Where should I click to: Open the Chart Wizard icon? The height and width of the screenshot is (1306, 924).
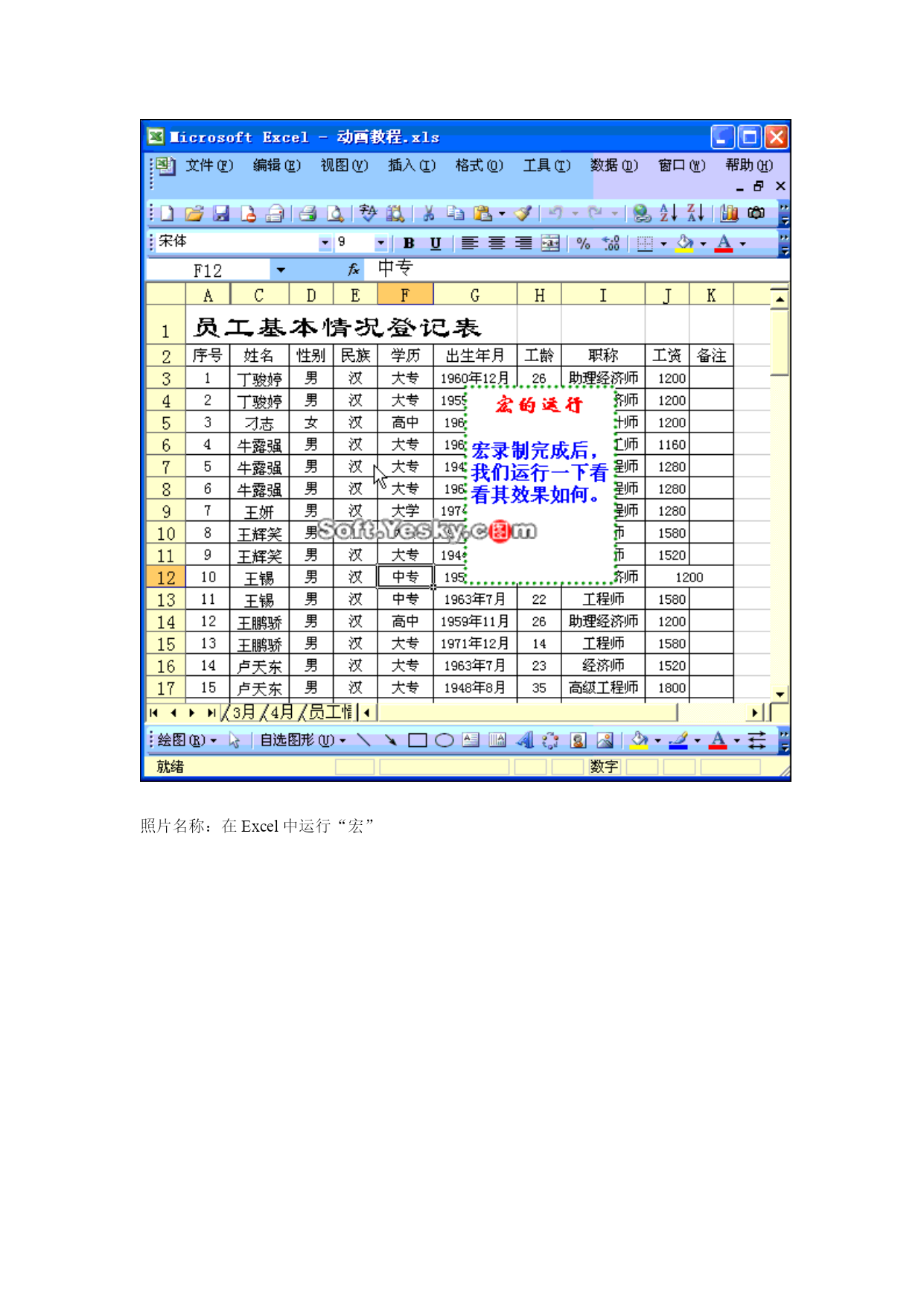click(x=728, y=214)
